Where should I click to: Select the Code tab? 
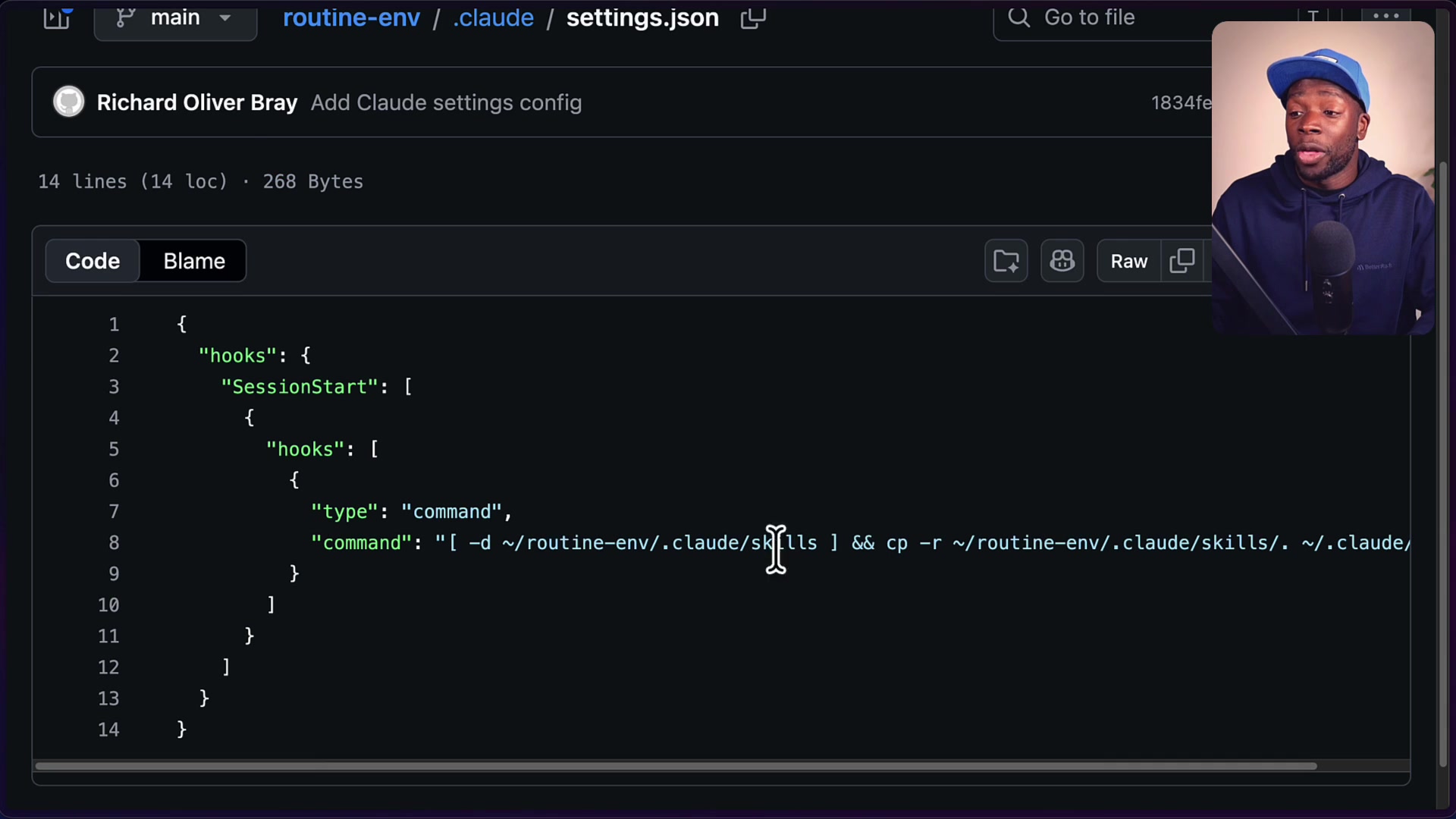point(92,260)
